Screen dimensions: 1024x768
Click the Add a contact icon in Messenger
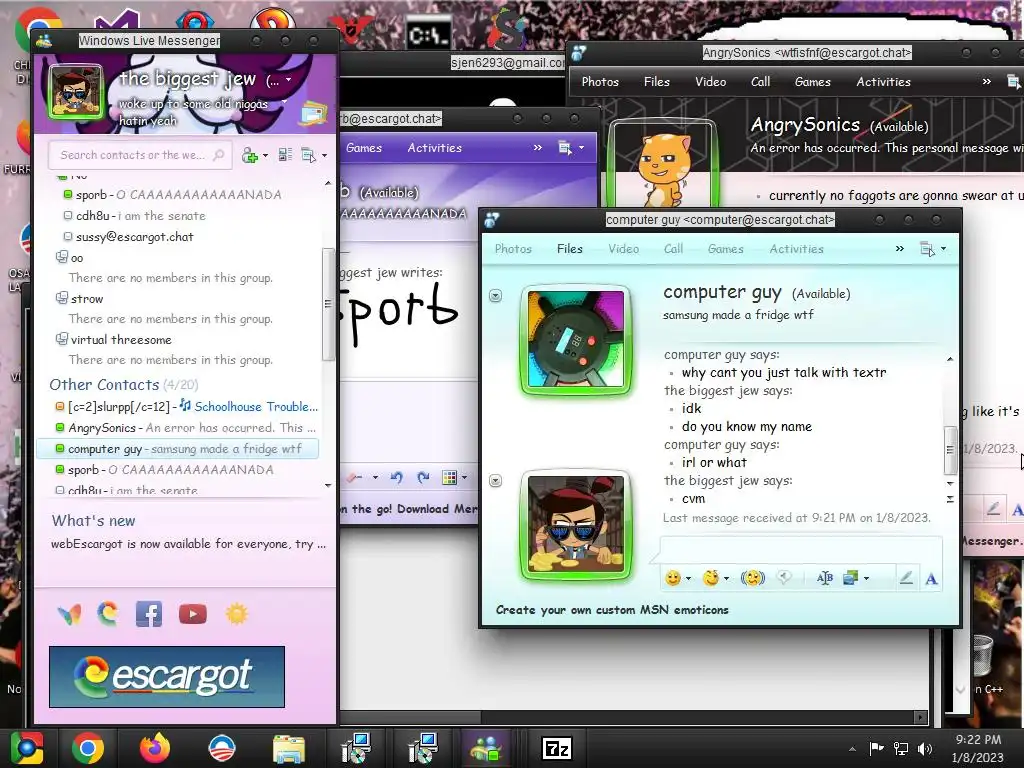coord(249,155)
